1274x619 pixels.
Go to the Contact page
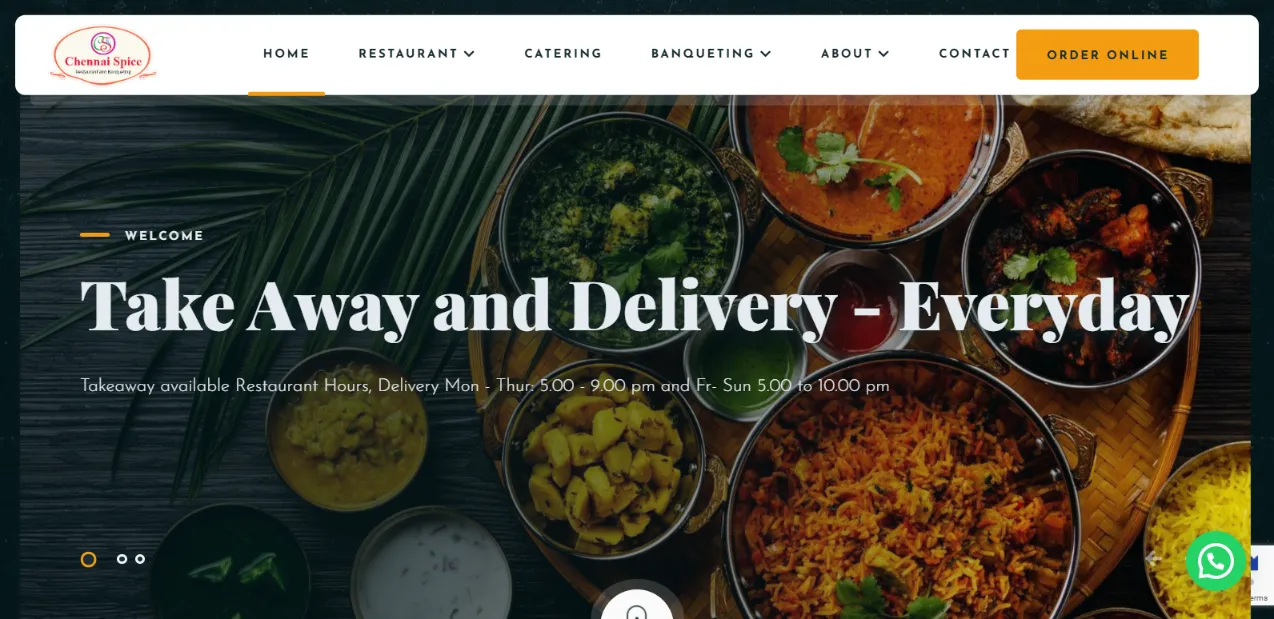974,54
